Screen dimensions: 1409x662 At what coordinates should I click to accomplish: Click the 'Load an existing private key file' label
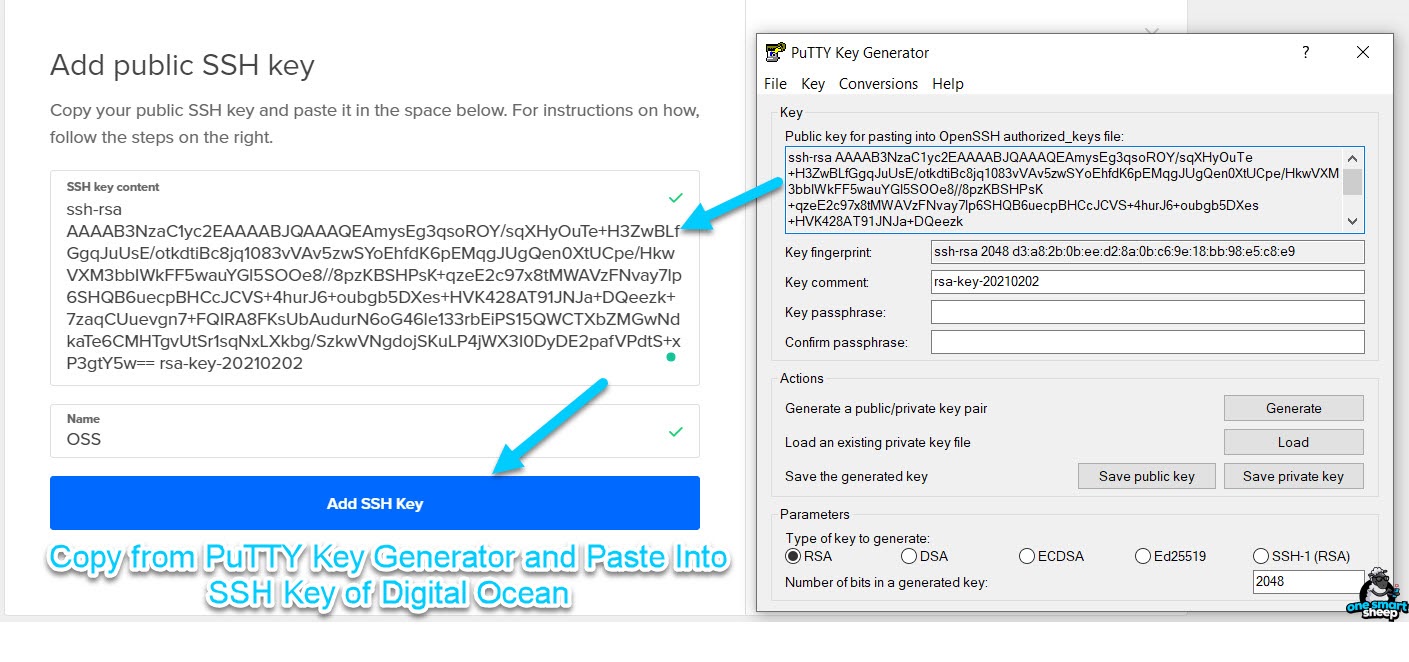click(x=878, y=442)
